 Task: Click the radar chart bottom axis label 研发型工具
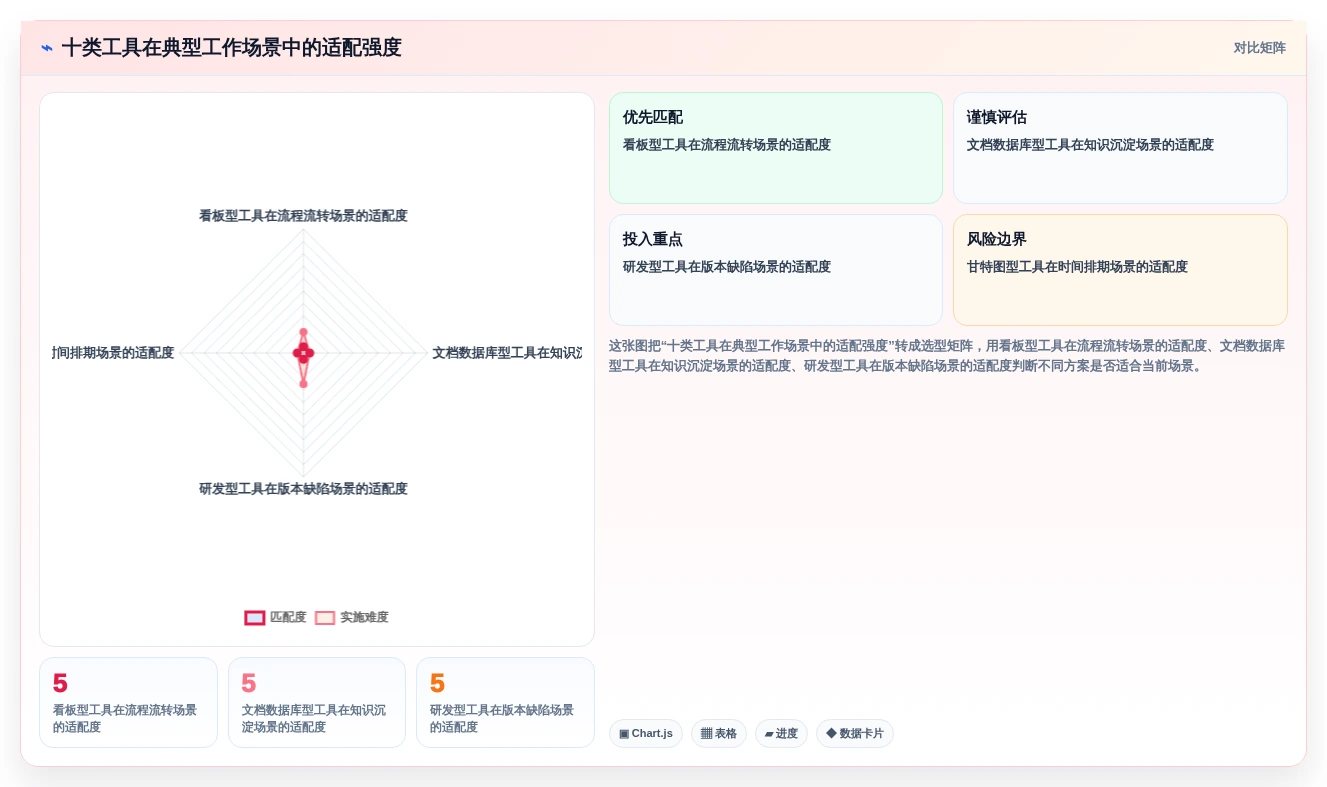coord(303,489)
